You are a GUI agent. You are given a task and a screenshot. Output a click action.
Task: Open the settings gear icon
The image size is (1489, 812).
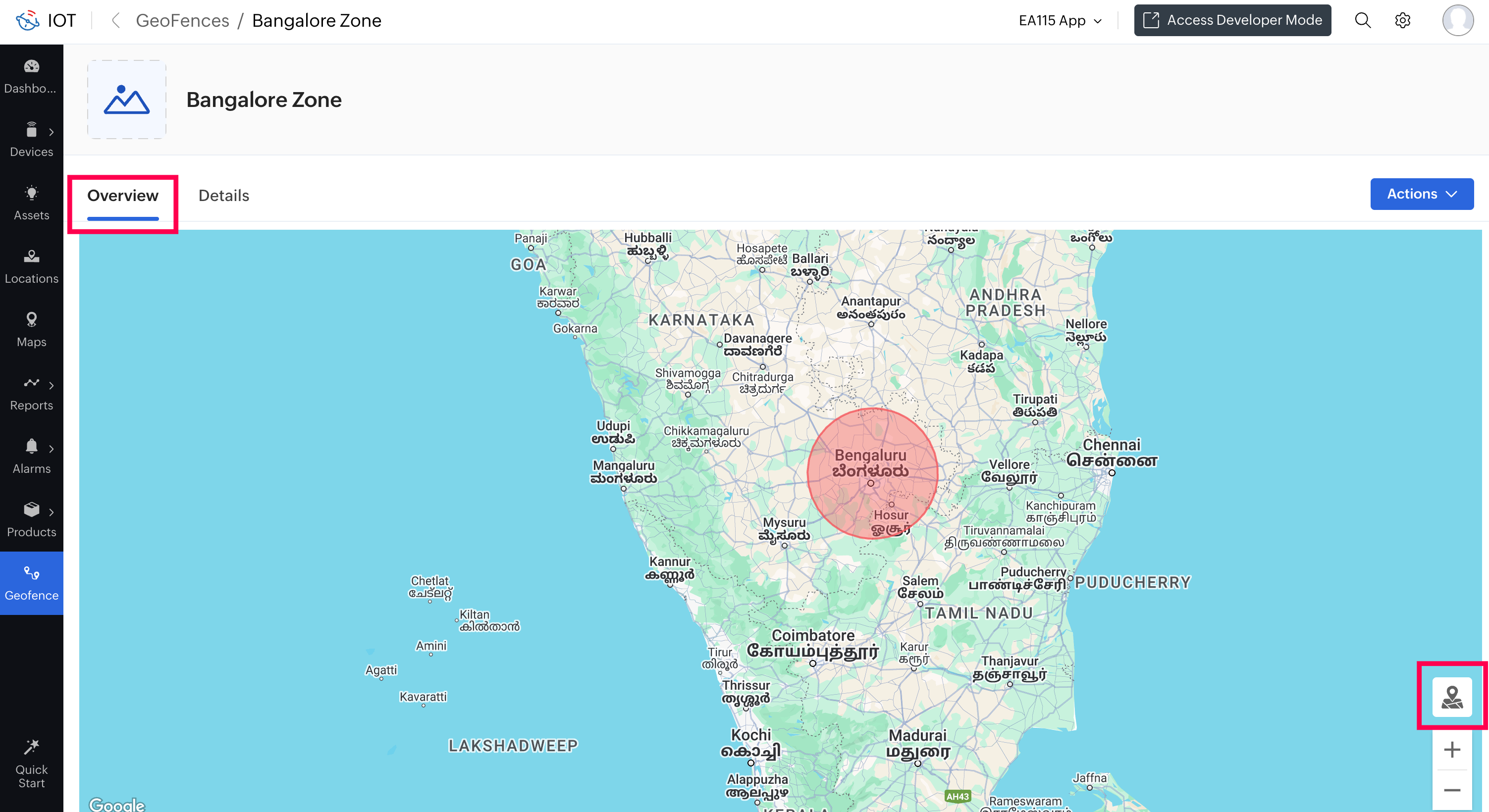pyautogui.click(x=1402, y=20)
